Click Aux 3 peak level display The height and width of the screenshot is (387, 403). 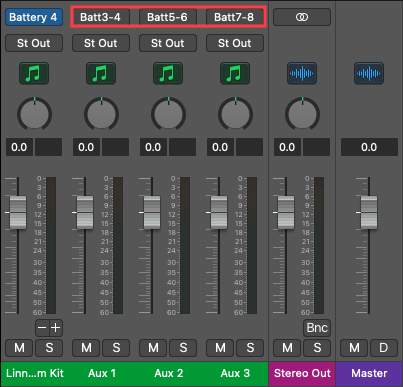pyautogui.click(x=249, y=147)
